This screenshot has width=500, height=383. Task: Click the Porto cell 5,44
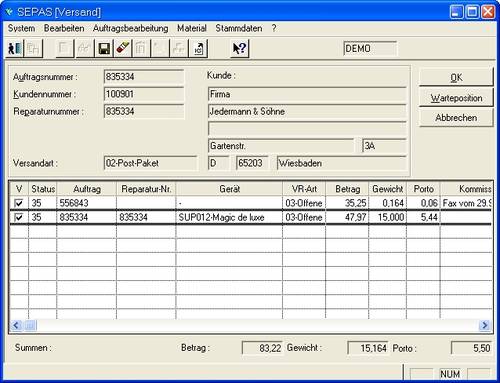pyautogui.click(x=423, y=217)
